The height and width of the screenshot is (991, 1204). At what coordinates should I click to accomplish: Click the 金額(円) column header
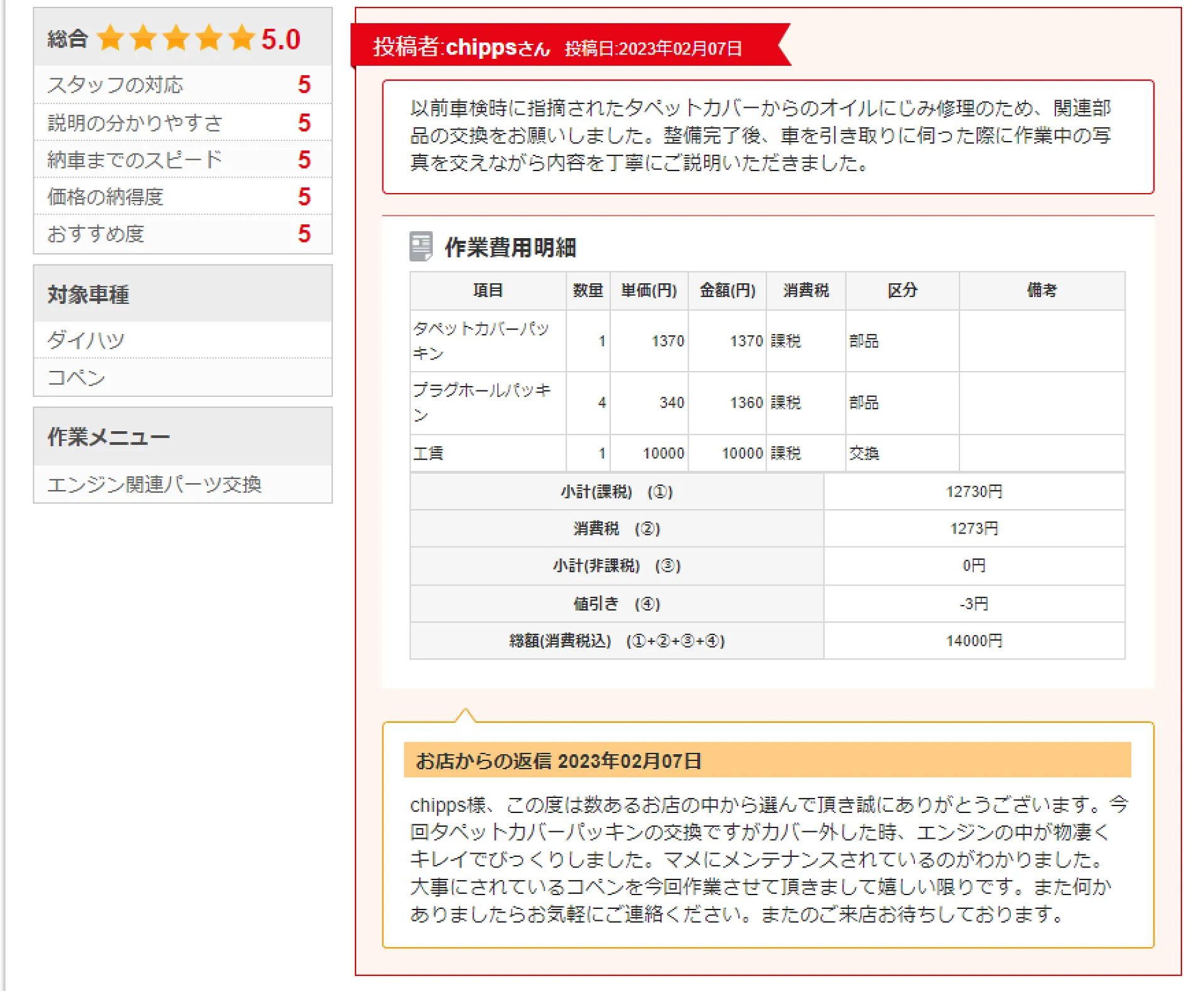click(727, 290)
